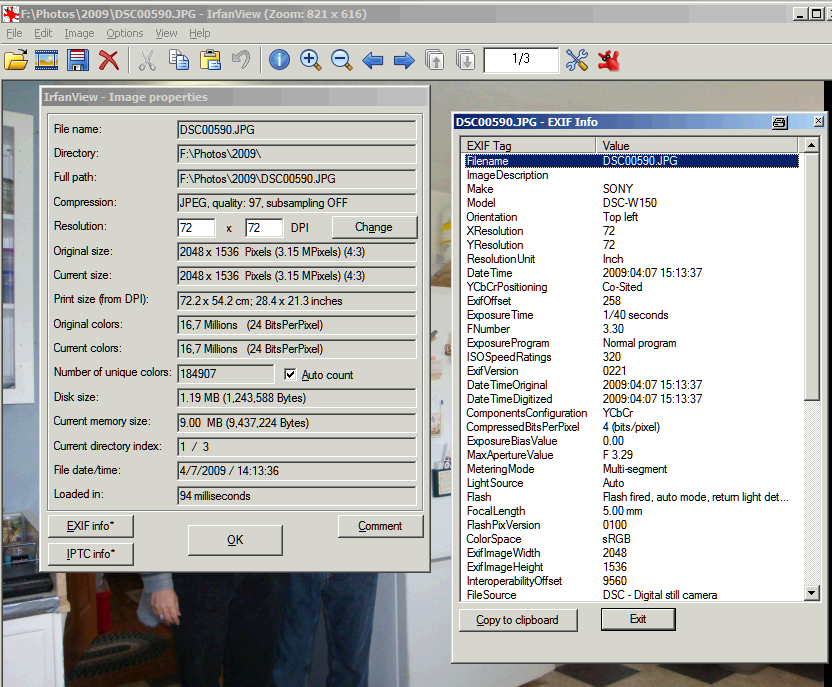Viewport: 832px width, 687px height.
Task: Click the red IrfanView cat mascot icon
Action: pyautogui.click(x=609, y=60)
